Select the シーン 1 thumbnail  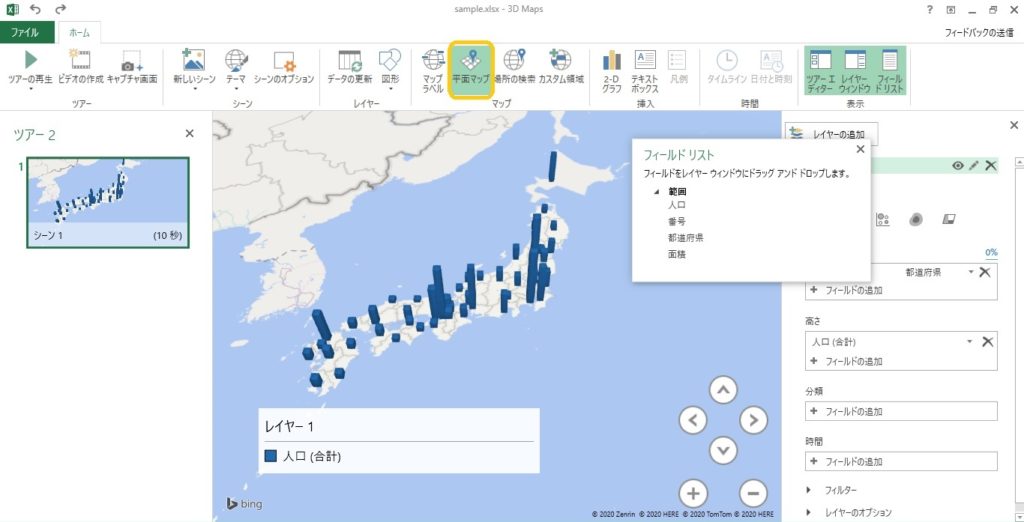point(106,201)
